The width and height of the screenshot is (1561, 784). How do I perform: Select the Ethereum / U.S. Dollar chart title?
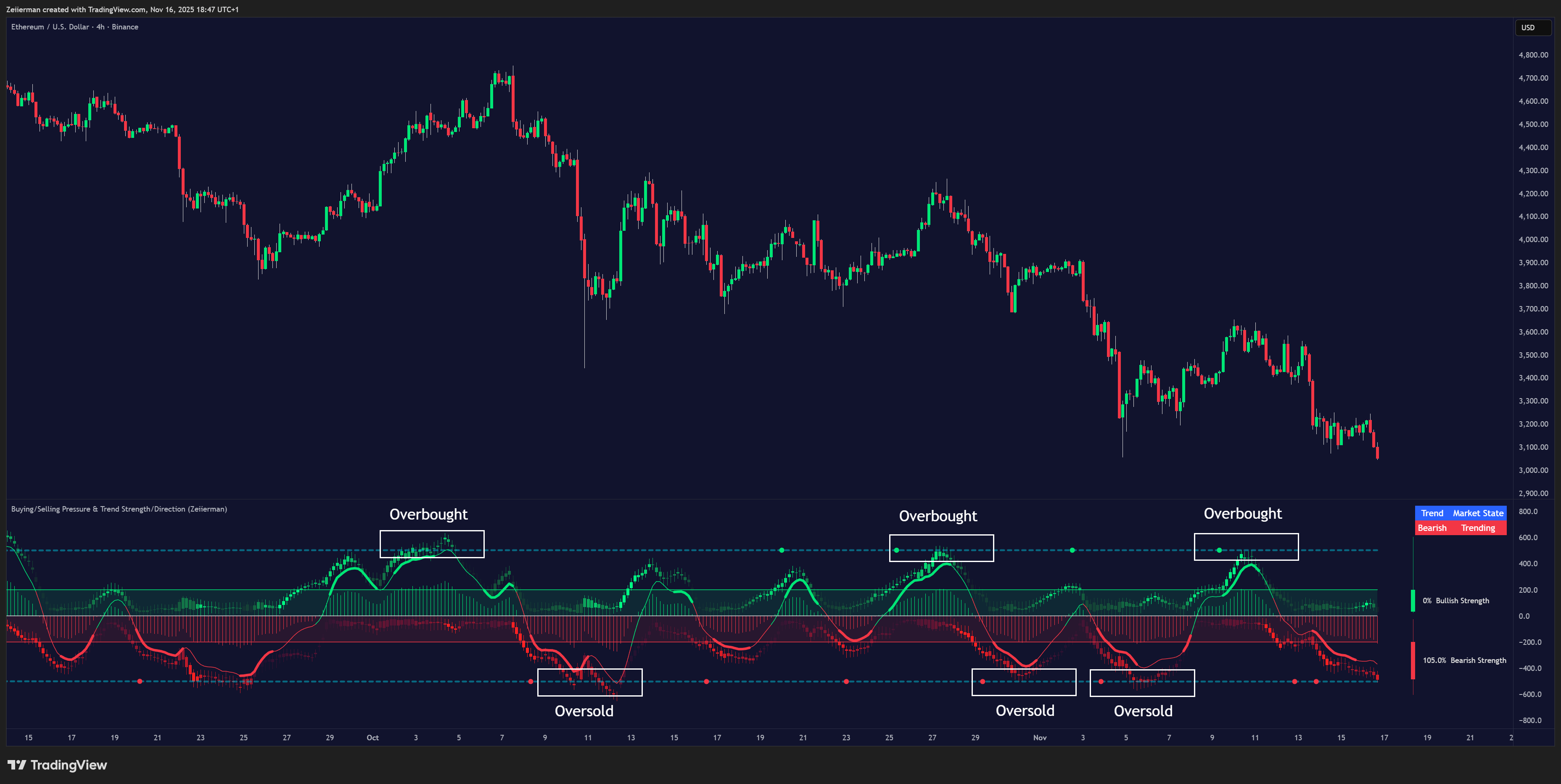(74, 26)
